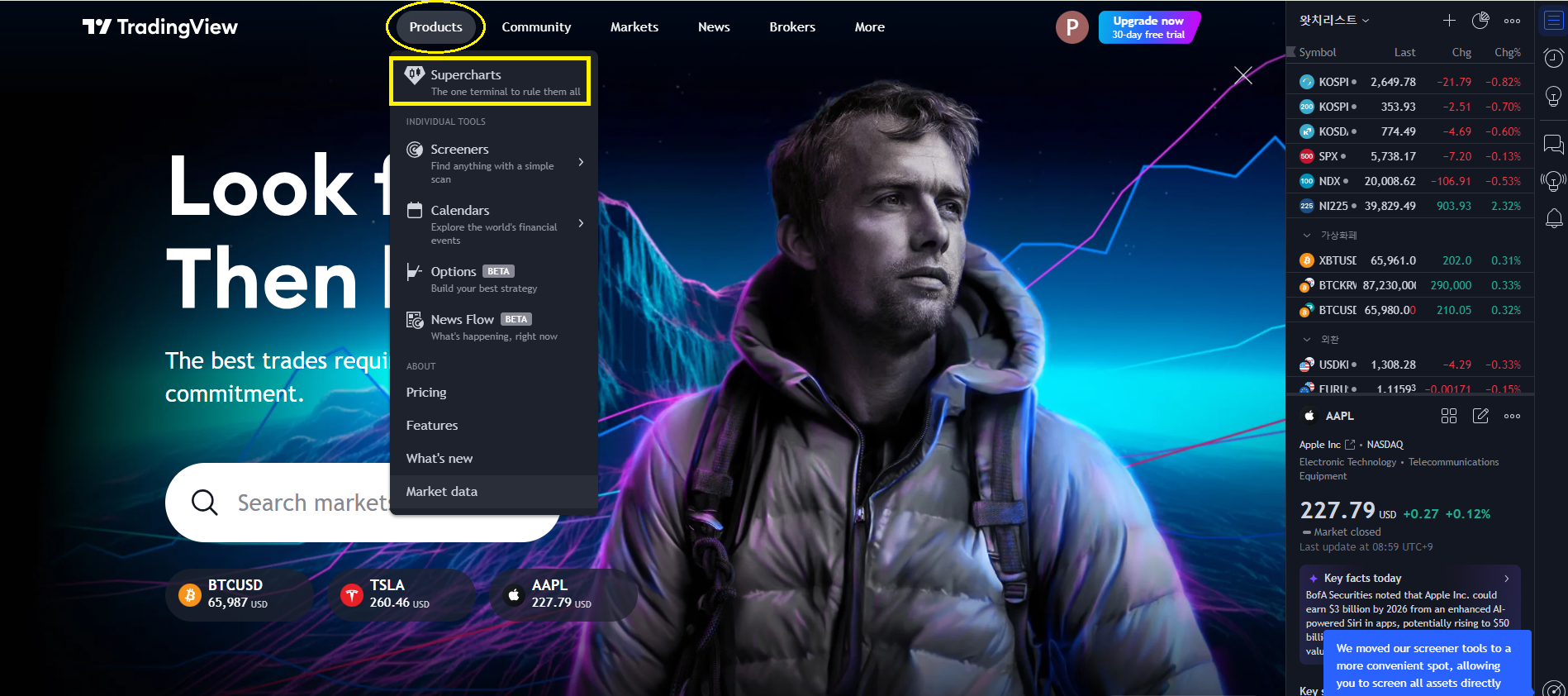Open Calendars menu item
Screen dimensions: 1568x696
pyautogui.click(x=492, y=224)
